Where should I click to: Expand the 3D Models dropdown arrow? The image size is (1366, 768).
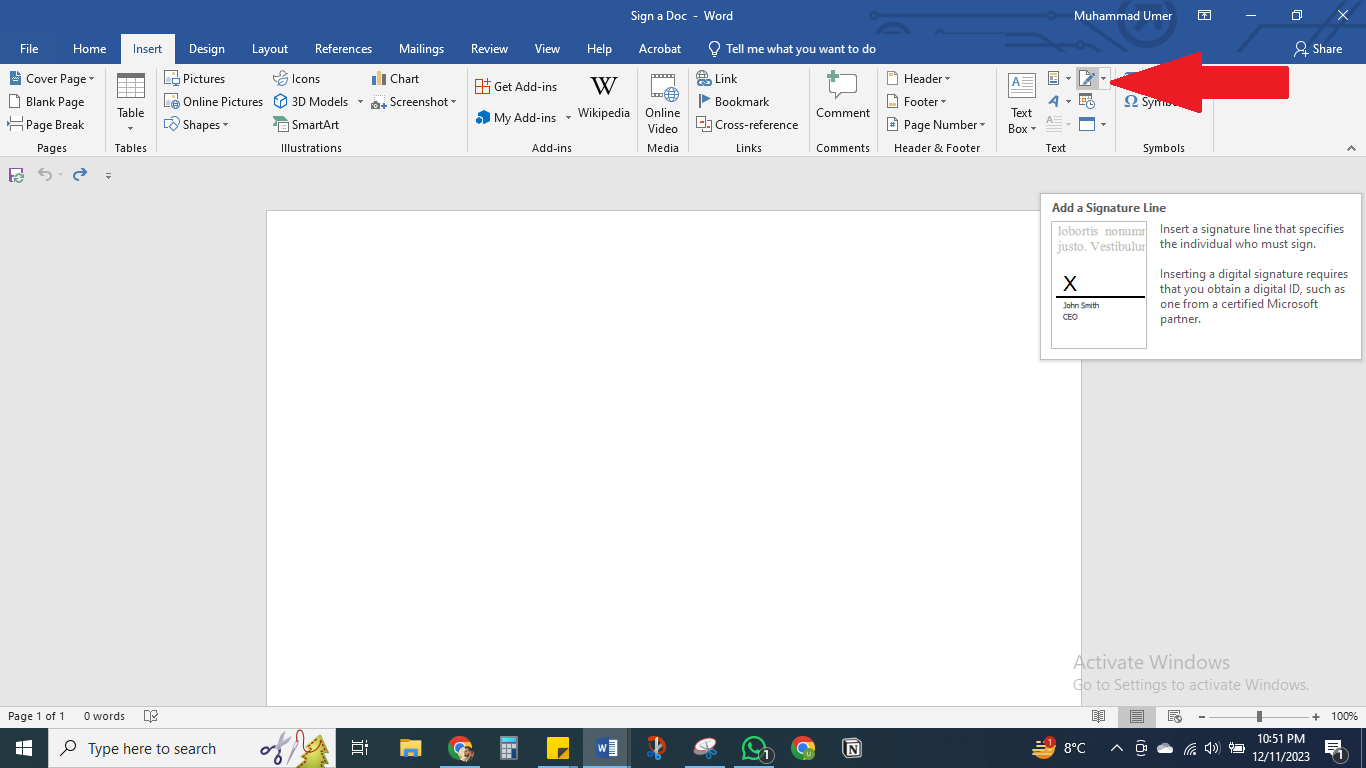pyautogui.click(x=360, y=102)
